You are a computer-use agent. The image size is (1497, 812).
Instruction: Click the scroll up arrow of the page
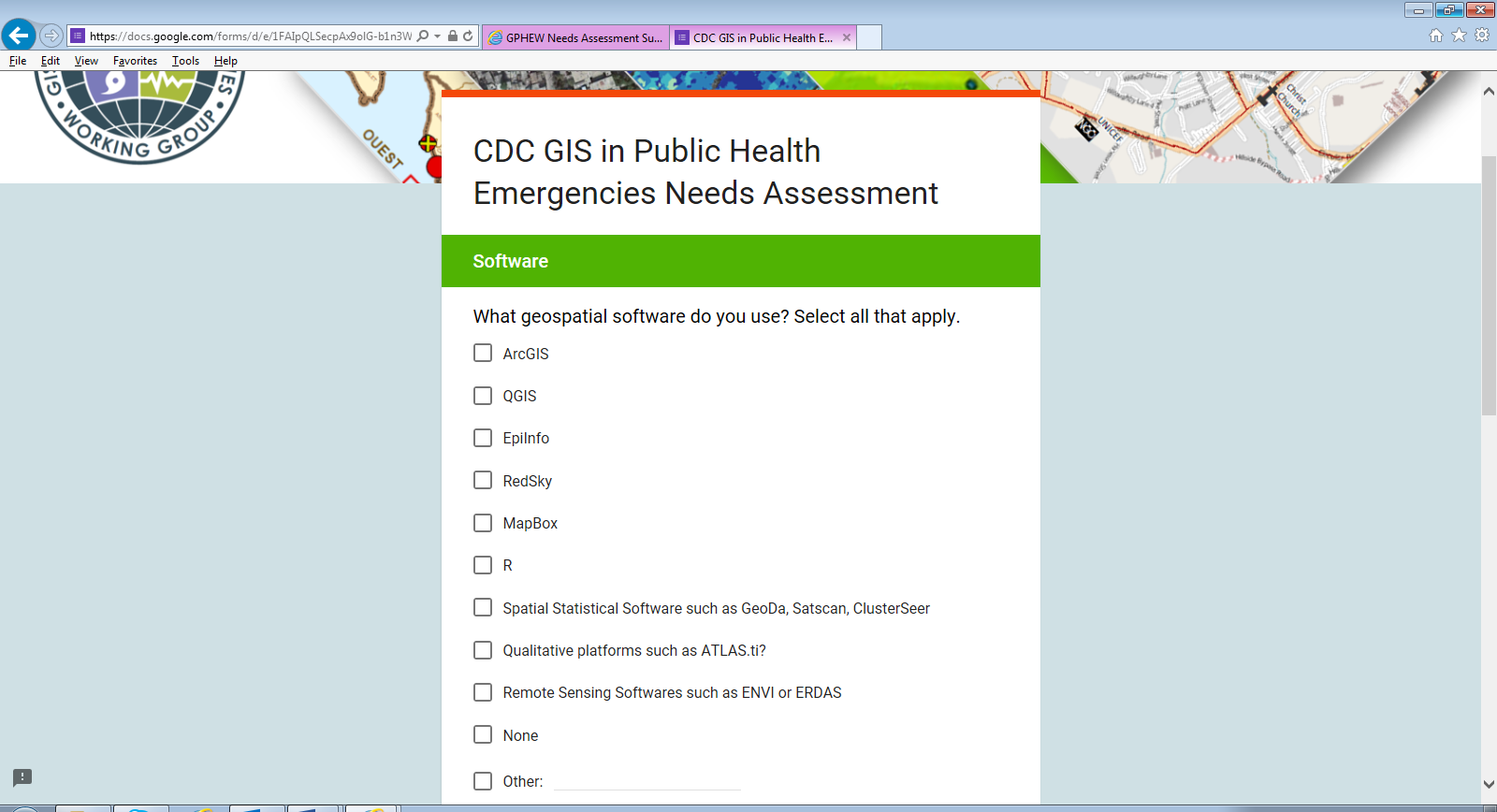(x=1489, y=92)
